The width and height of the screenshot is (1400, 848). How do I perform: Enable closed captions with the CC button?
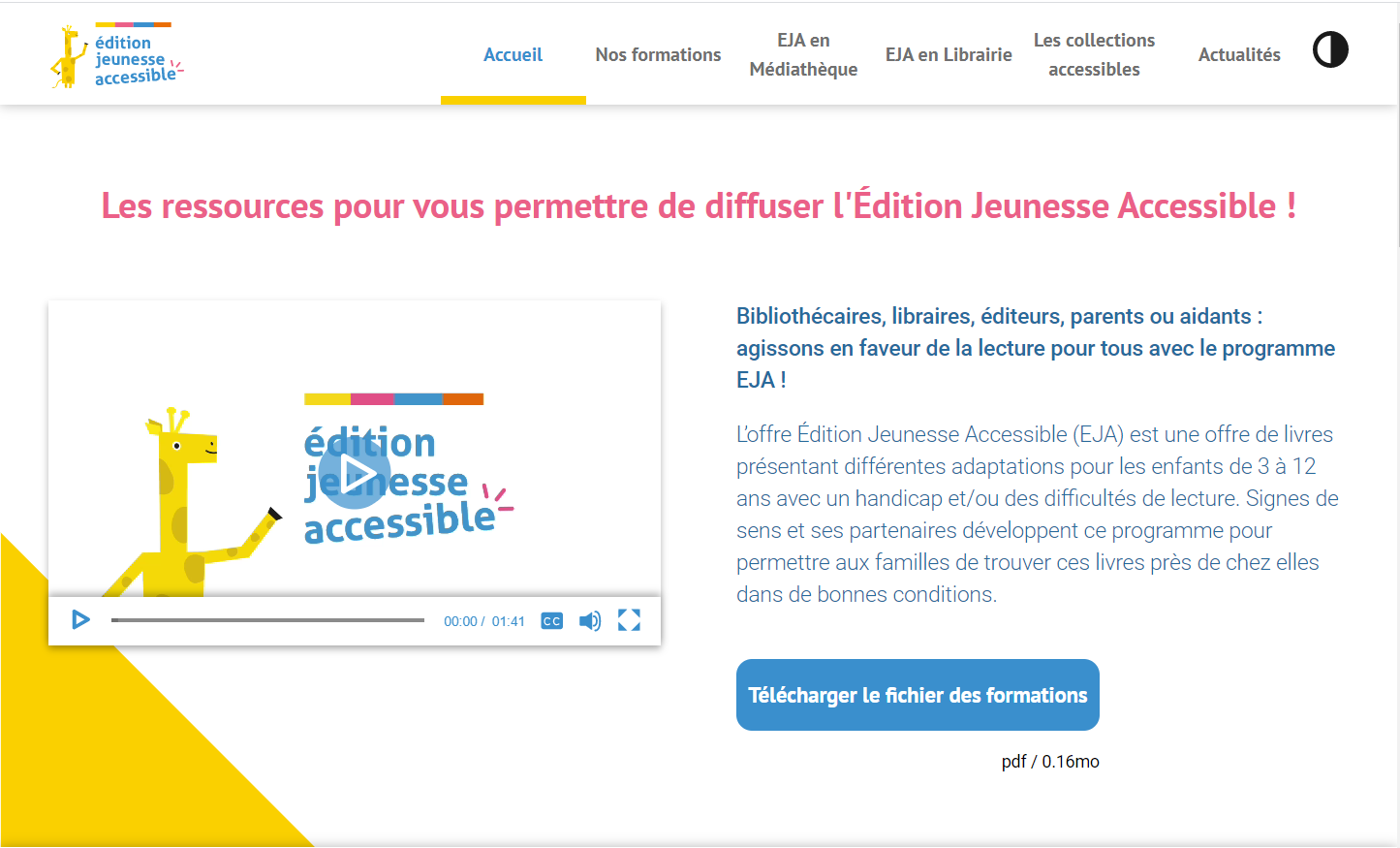pos(551,621)
